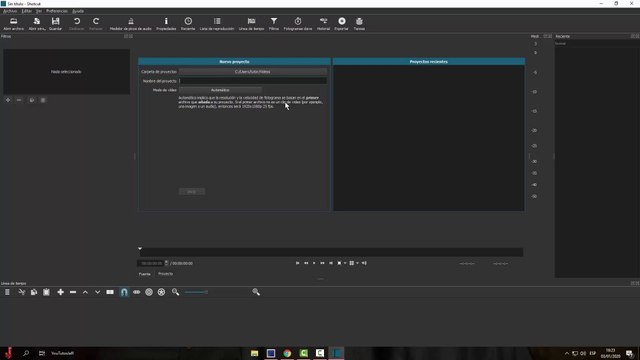The width and height of the screenshot is (640, 360).
Task: Click the Windows taskbar search icon
Action: pyautogui.click(x=26, y=353)
